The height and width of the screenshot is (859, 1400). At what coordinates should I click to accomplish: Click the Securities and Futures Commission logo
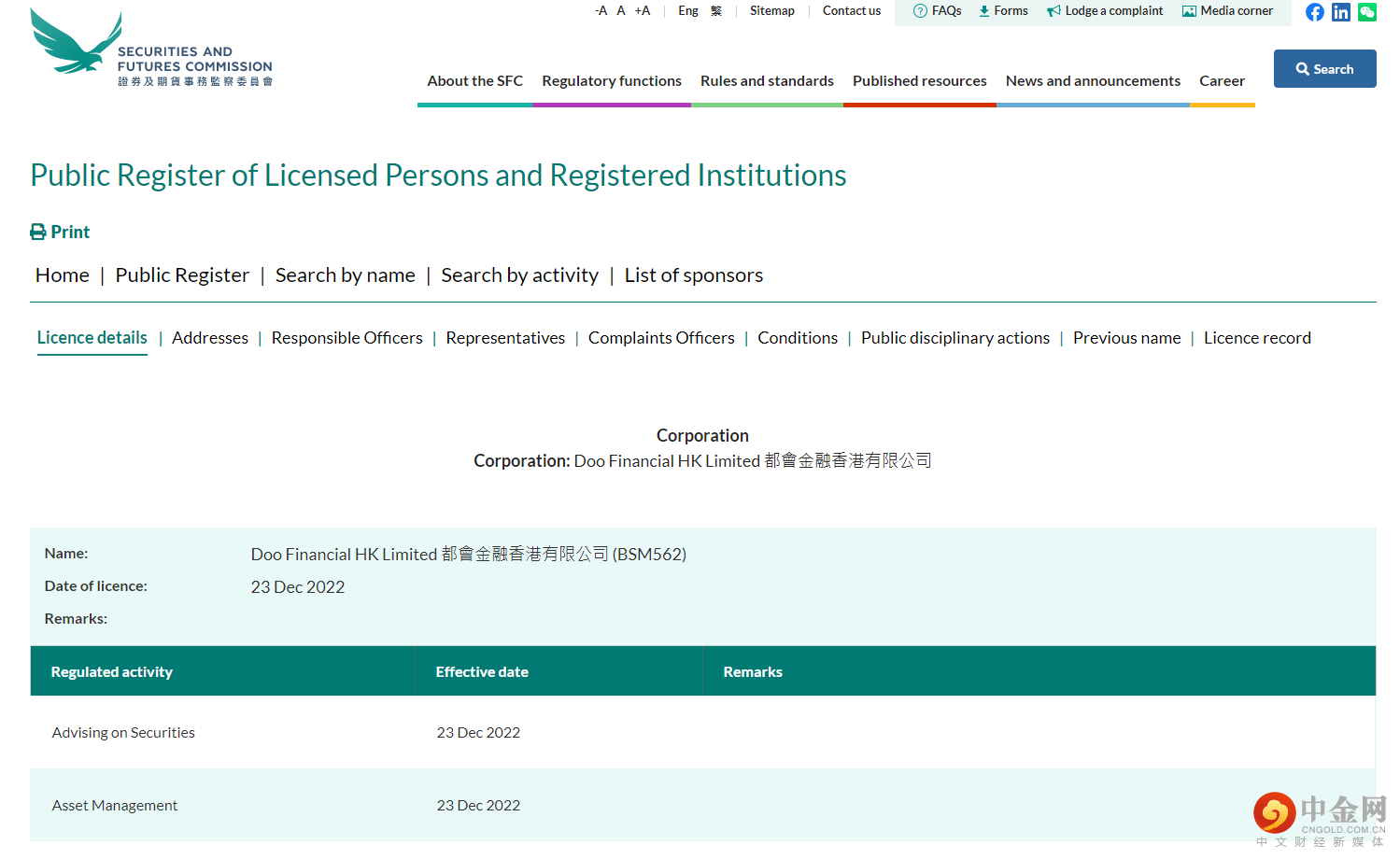click(151, 49)
